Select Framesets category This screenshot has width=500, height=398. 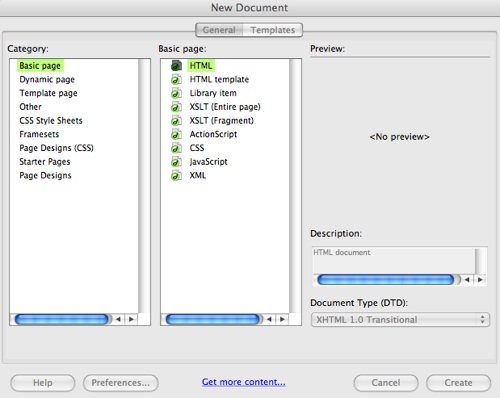pyautogui.click(x=39, y=134)
